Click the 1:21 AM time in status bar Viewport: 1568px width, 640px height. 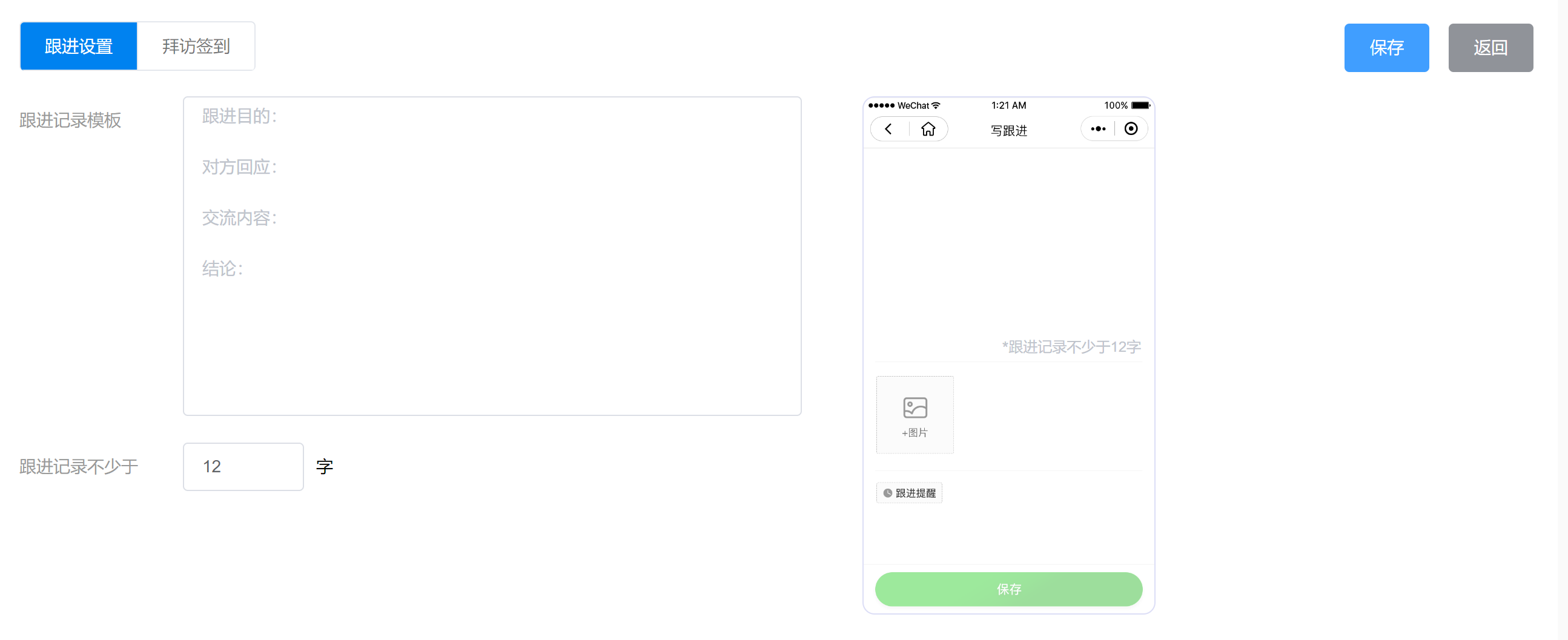[1008, 105]
